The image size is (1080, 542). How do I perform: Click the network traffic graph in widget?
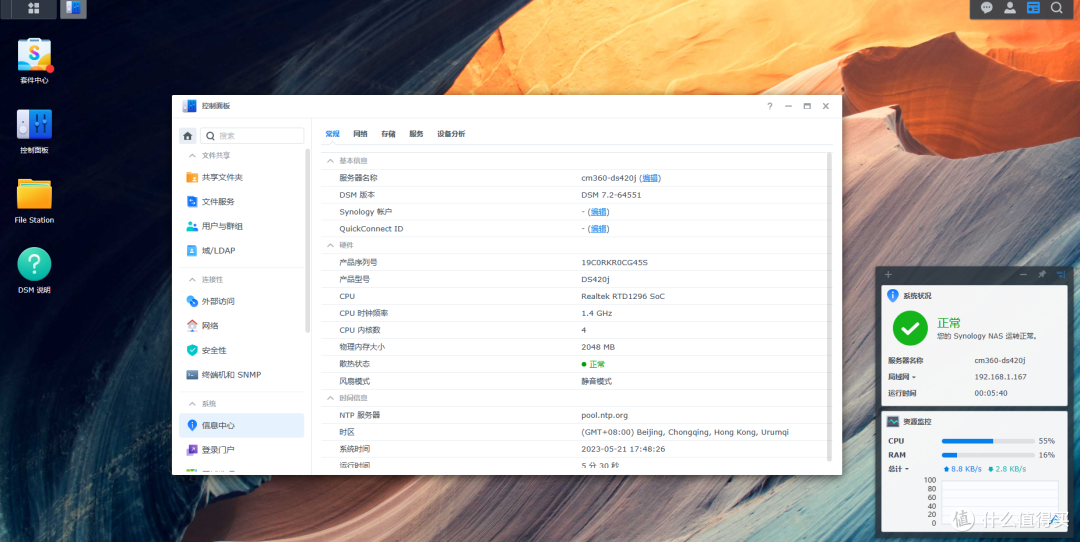click(x=999, y=502)
